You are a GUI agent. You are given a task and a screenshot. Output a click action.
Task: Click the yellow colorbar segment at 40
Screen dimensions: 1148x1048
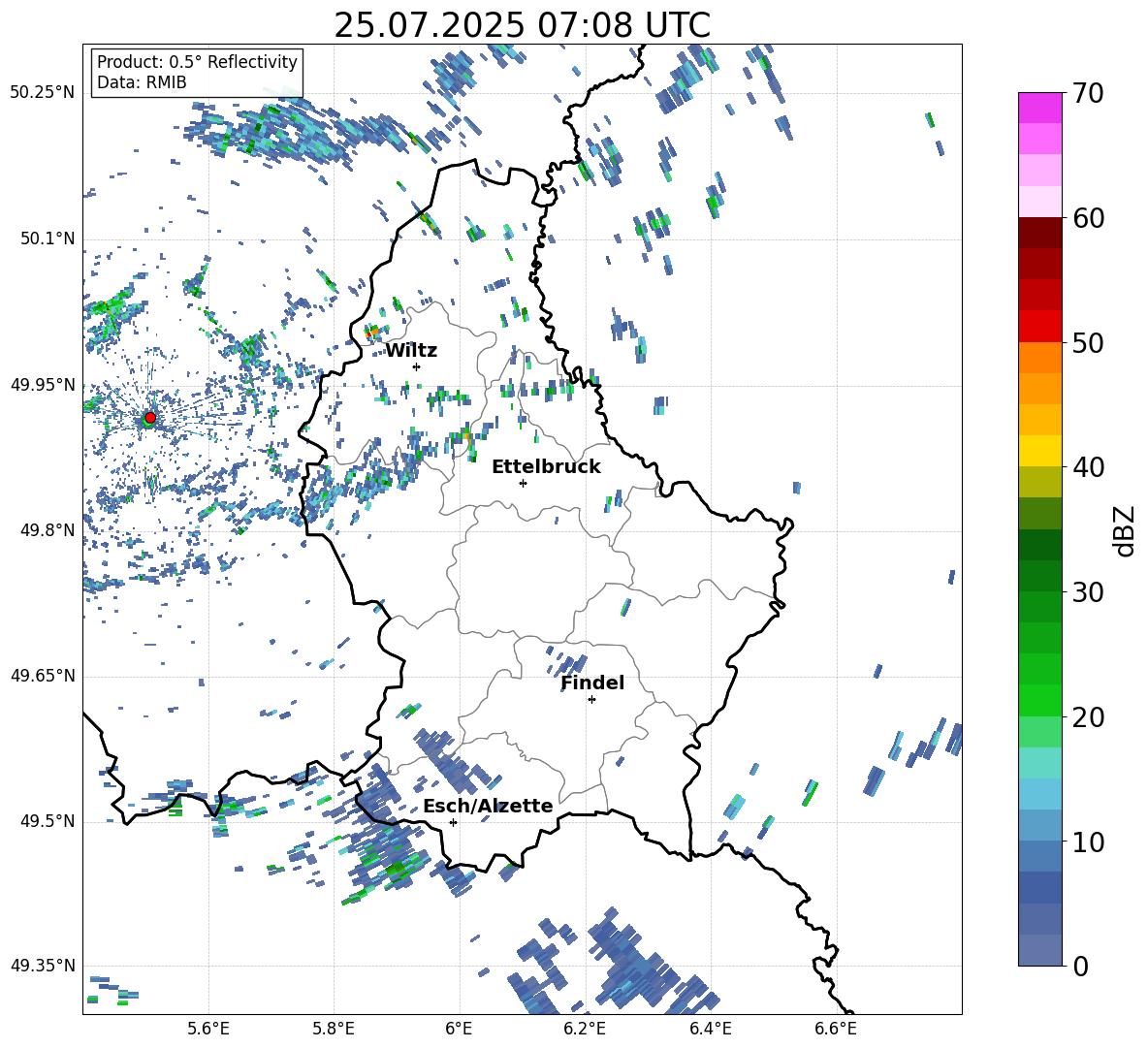(1039, 451)
